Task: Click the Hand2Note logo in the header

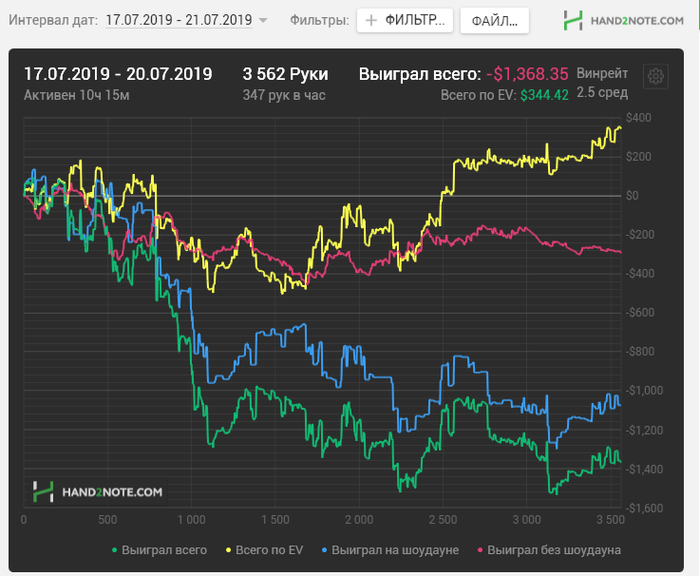Action: (623, 21)
